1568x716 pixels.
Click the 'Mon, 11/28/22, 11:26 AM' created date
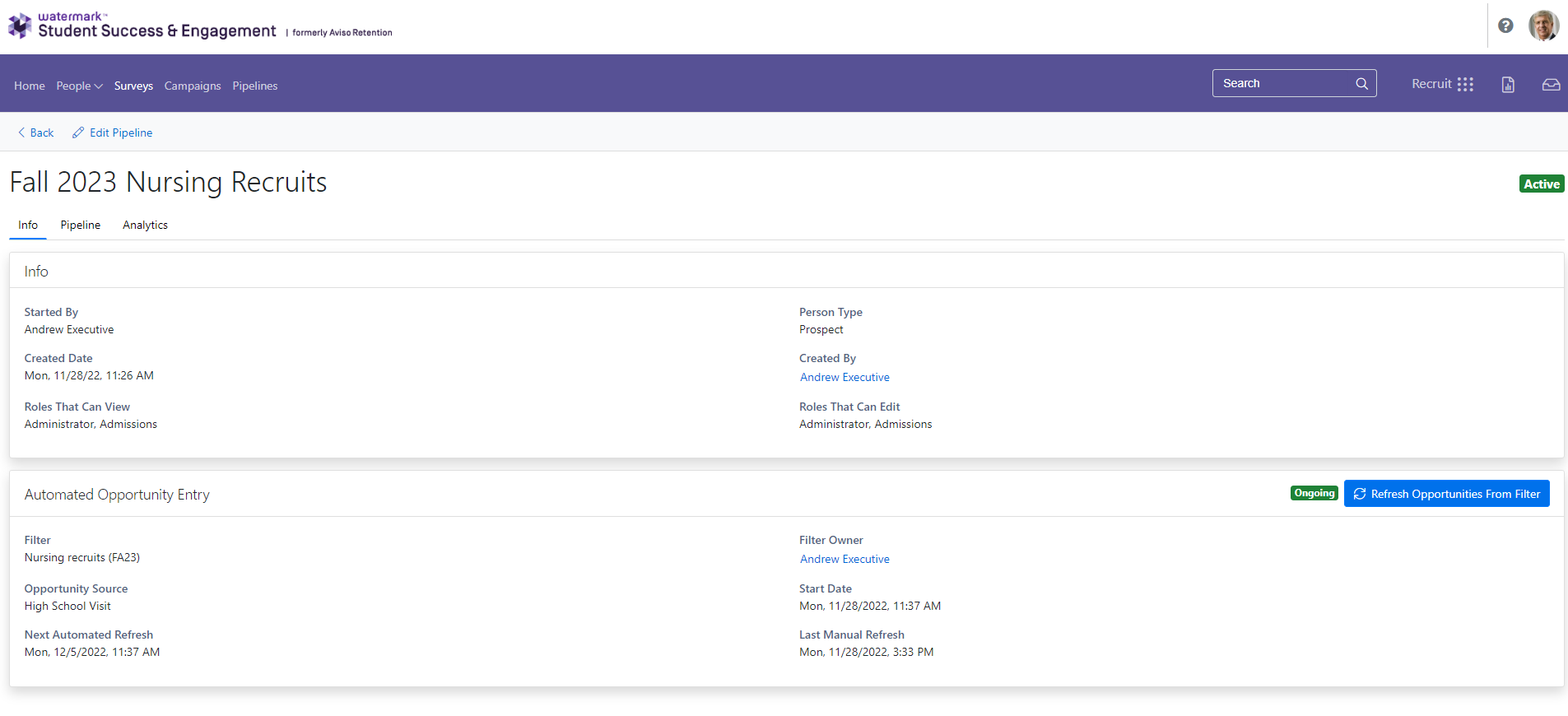[89, 375]
